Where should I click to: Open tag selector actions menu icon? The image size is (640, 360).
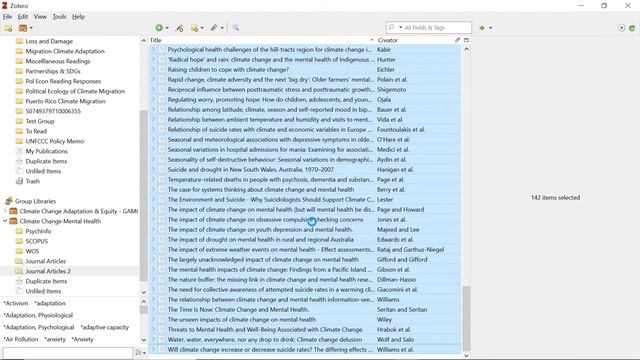click(140, 353)
